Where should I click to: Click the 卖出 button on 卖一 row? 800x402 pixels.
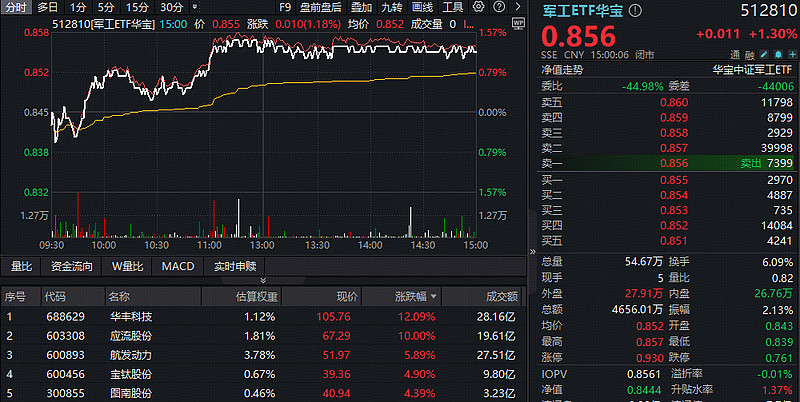coord(751,163)
